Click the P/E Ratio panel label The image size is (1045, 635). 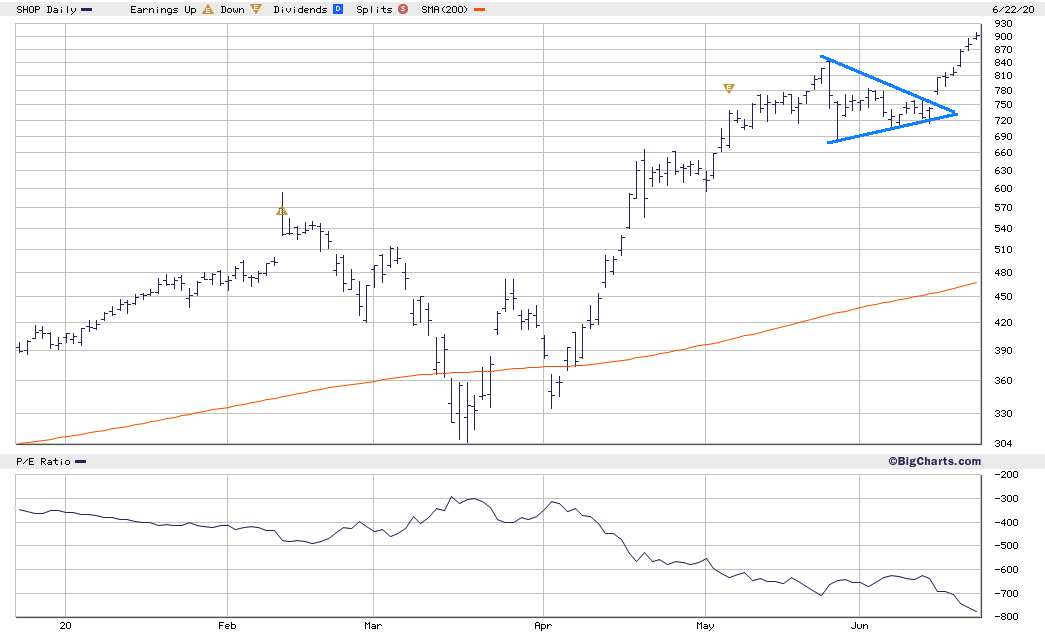pyautogui.click(x=43, y=462)
